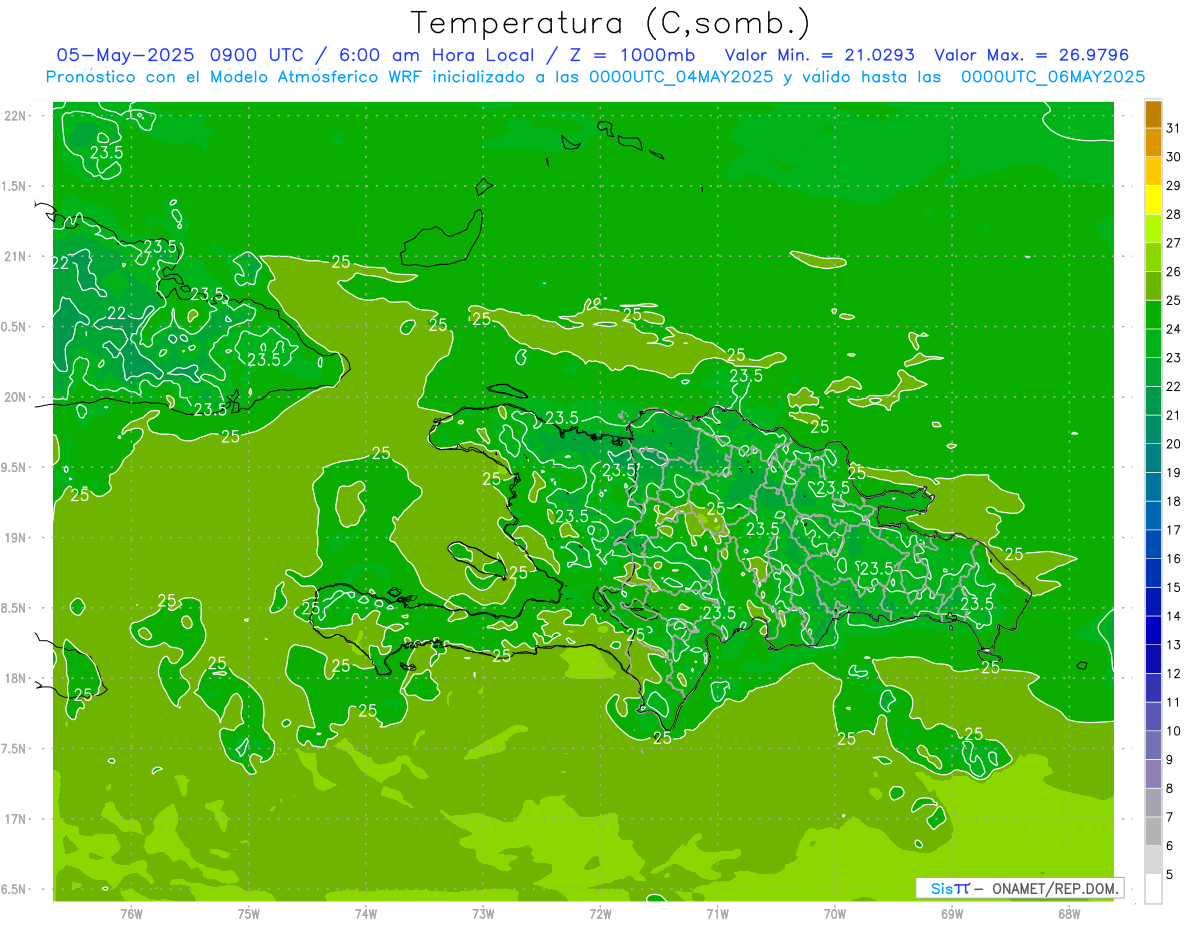Screen dimensions: 1200x927
Task: Click the "24" label on the color legend
Action: pyautogui.click(x=1173, y=329)
